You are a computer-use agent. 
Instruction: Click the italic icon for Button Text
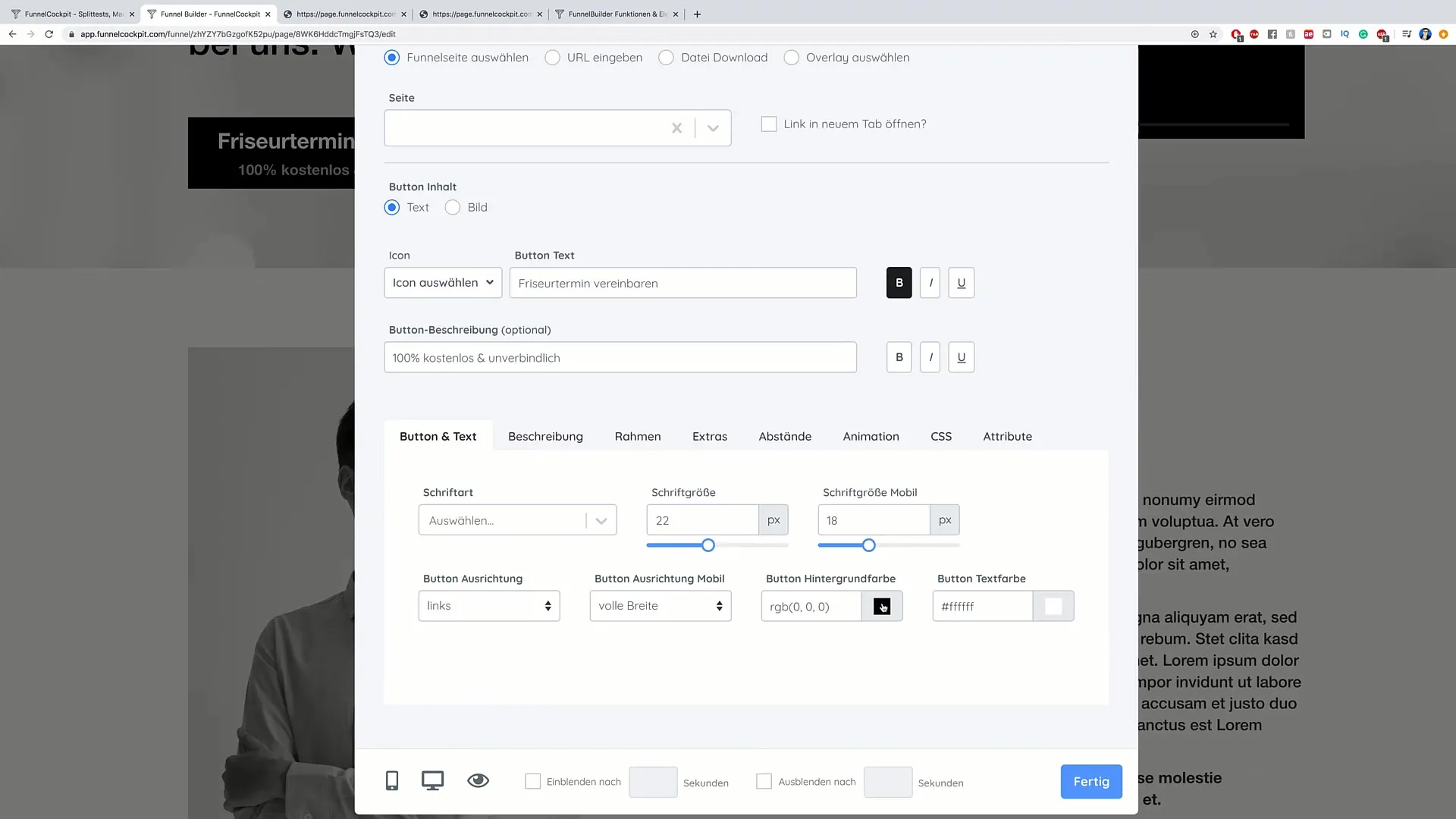(x=931, y=283)
